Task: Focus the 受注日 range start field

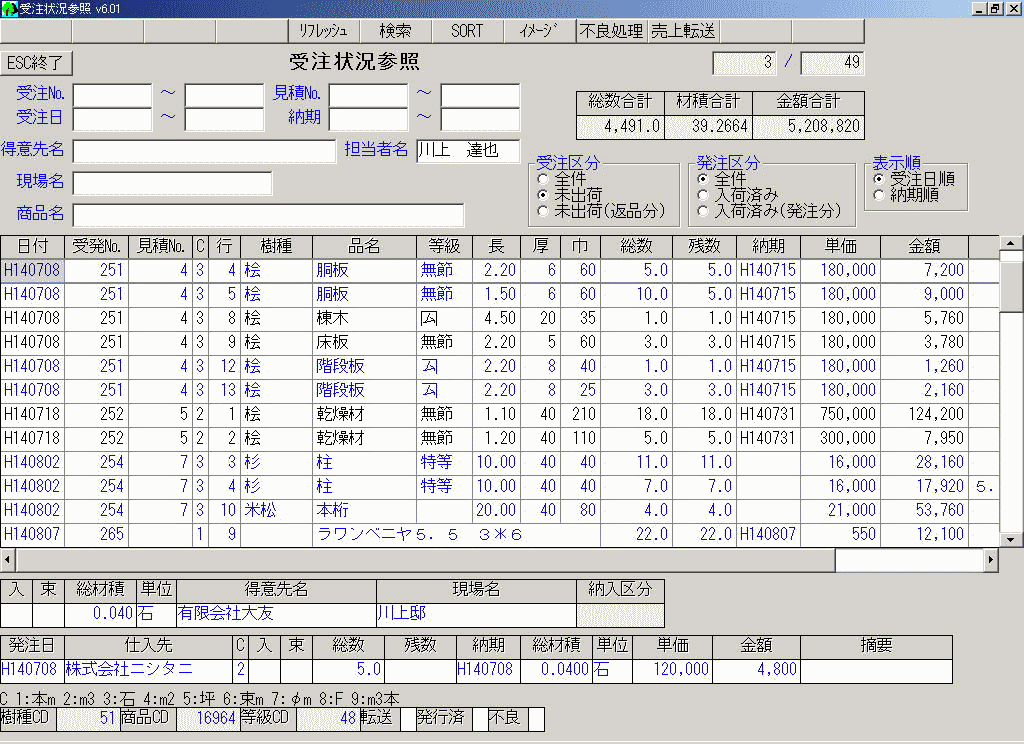Action: tap(112, 119)
